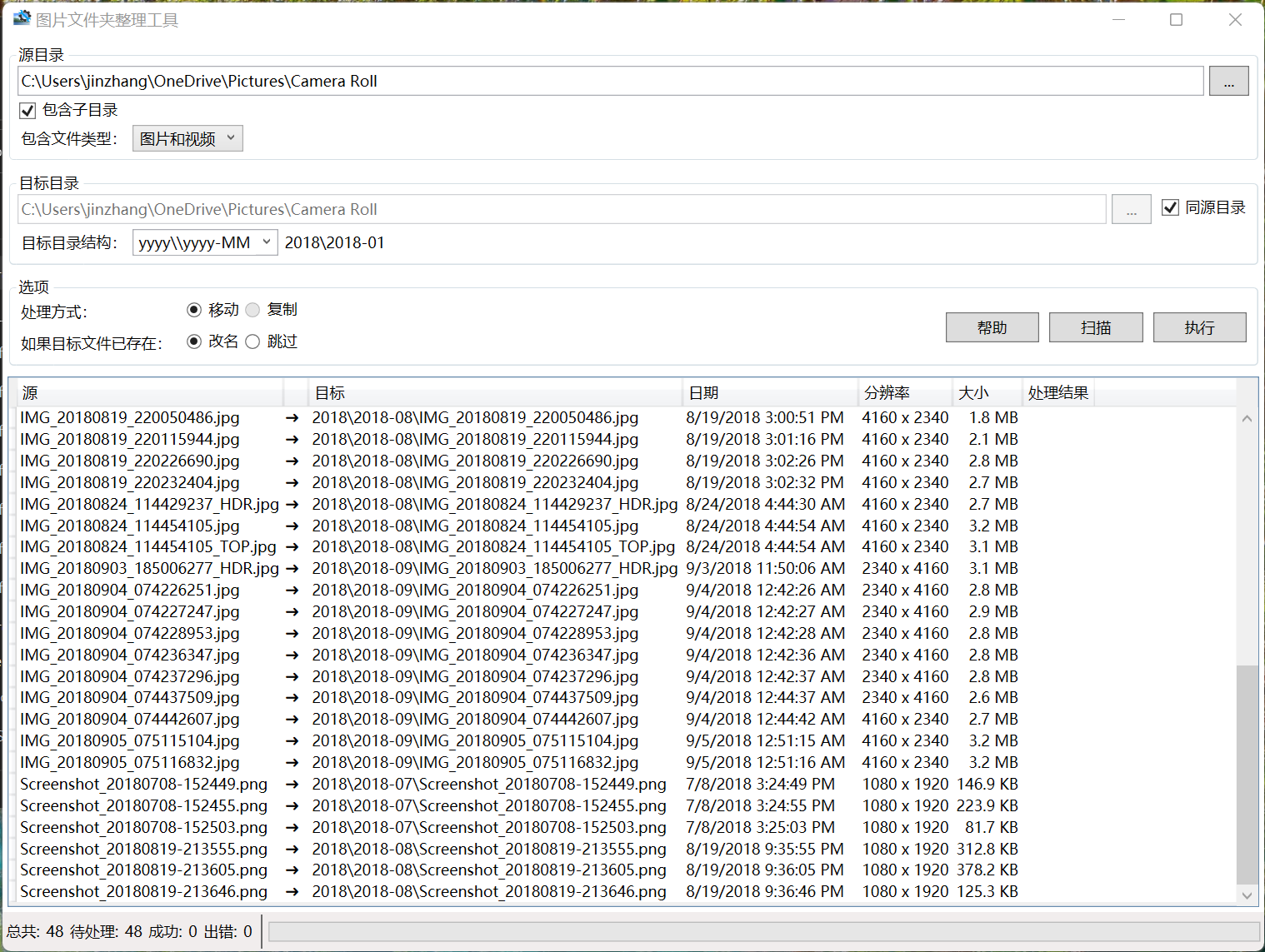Screen dimensions: 1265x952
Task: Expand the 目标目录结构 combo box yyyy\\yyyy-MM
Action: coord(205,242)
